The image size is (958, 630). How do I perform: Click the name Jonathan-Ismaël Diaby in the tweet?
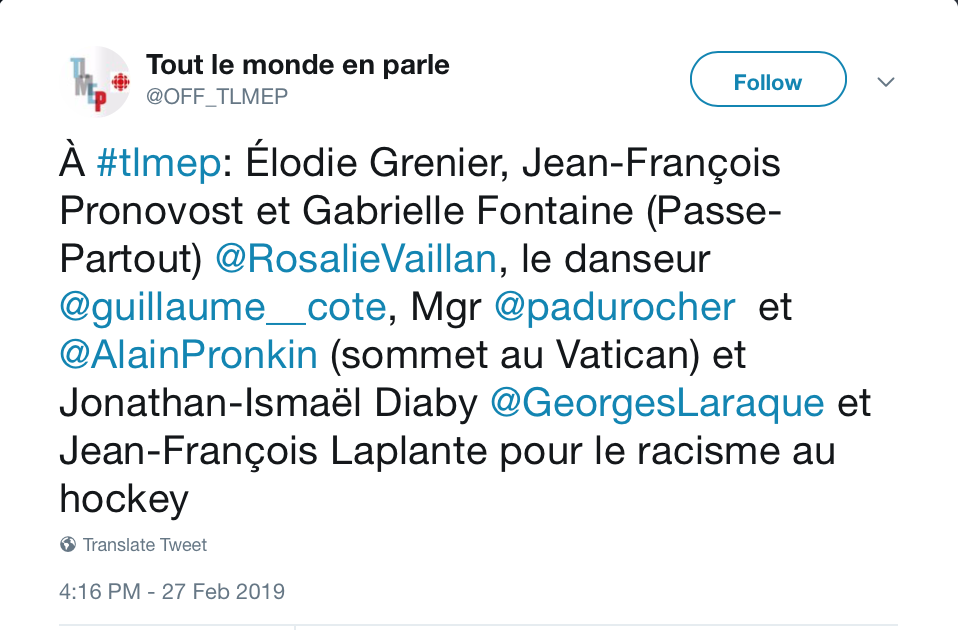(x=269, y=403)
